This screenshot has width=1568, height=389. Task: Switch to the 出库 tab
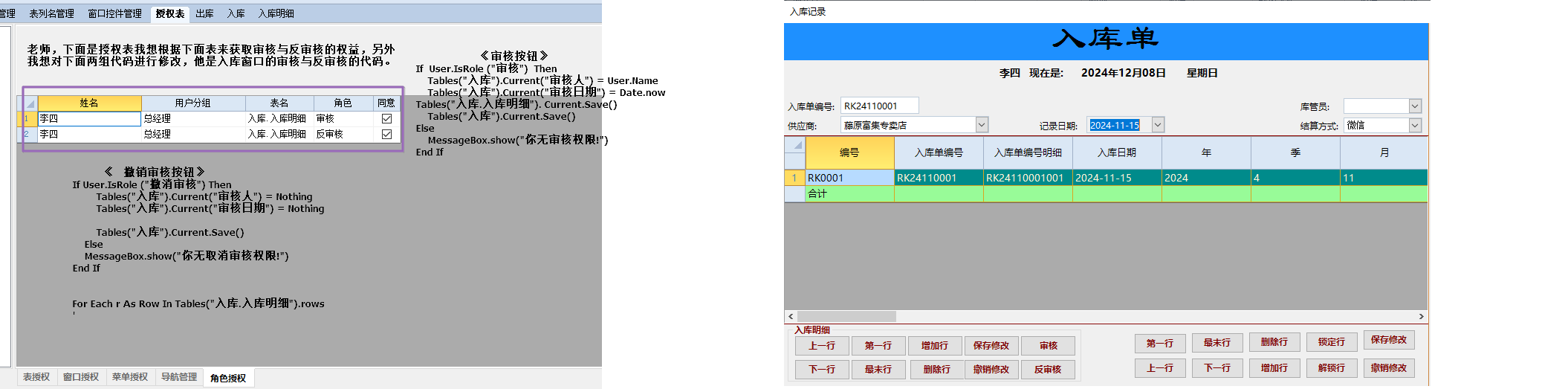click(204, 13)
